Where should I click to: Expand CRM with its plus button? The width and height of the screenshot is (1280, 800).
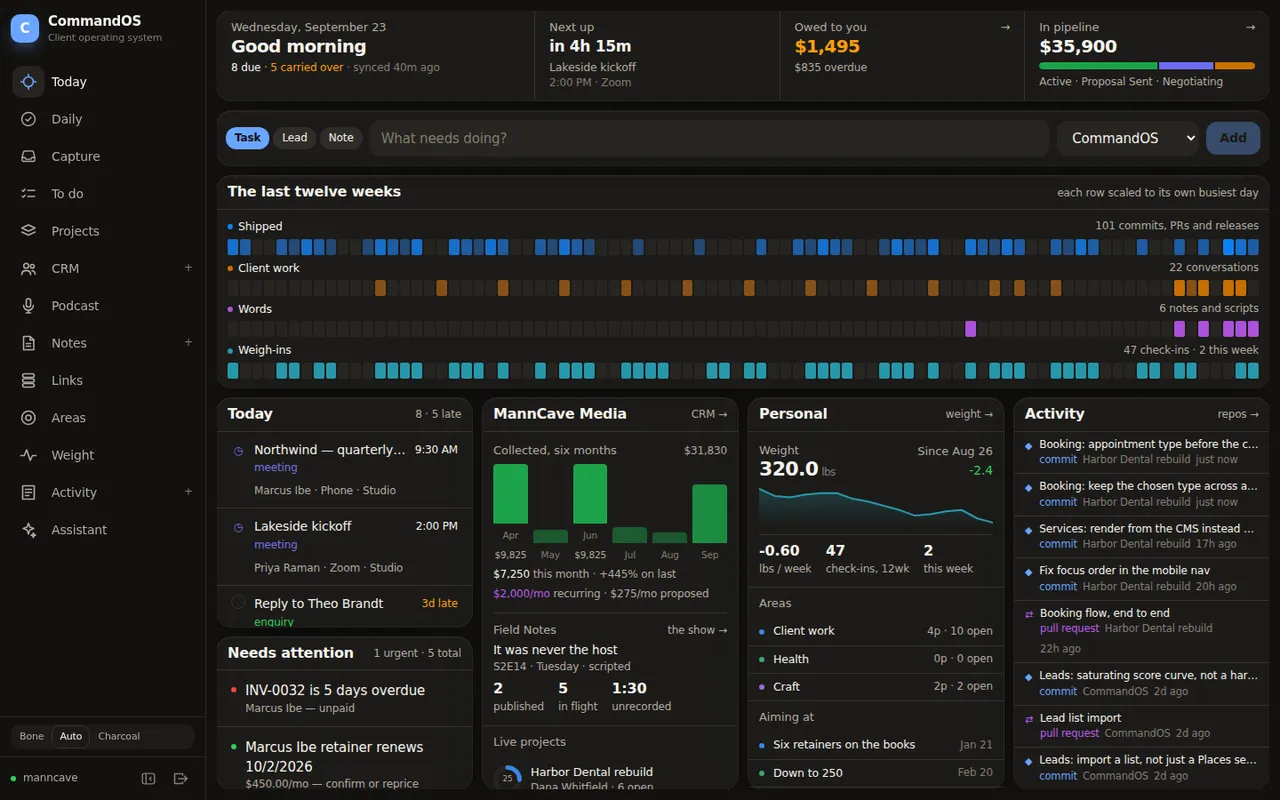[x=188, y=268]
